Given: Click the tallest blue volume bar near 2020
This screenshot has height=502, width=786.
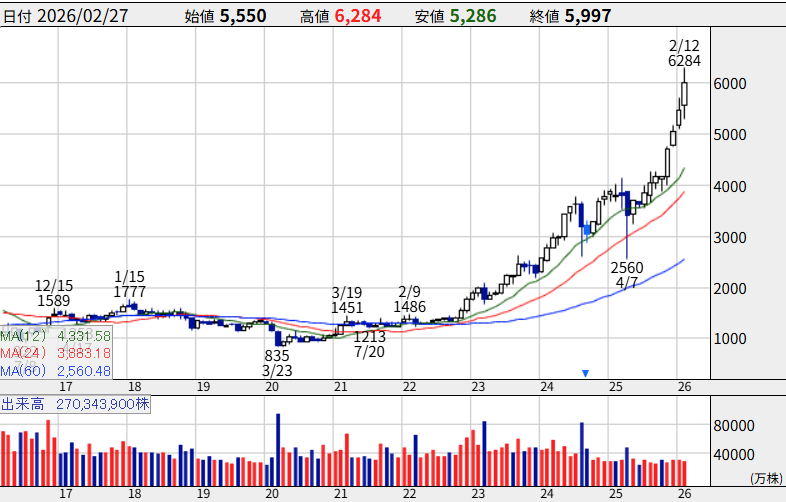Looking at the screenshot, I should 278,438.
